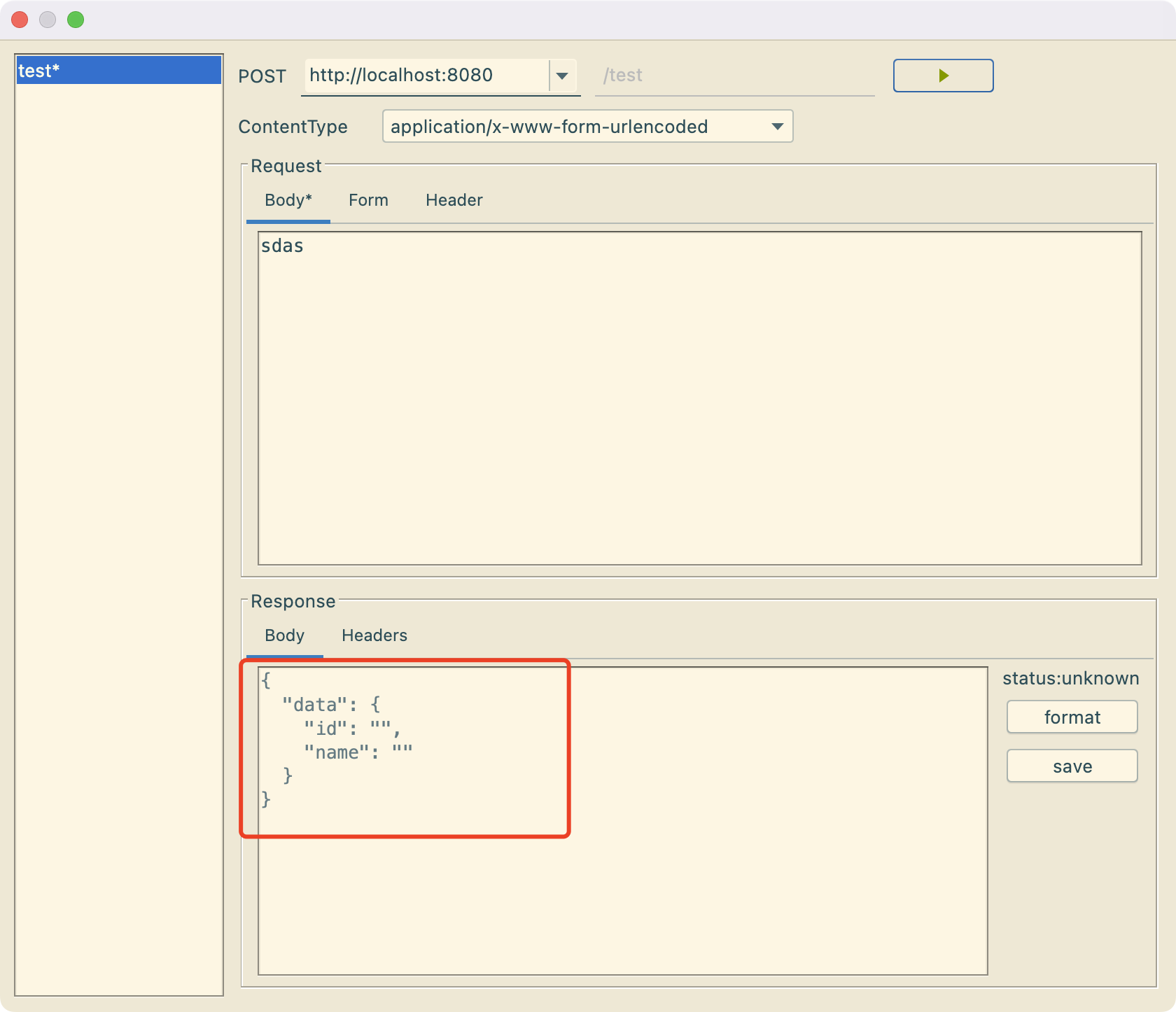This screenshot has height=1012, width=1176.
Task: Run the request with the green play button
Action: [x=943, y=76]
